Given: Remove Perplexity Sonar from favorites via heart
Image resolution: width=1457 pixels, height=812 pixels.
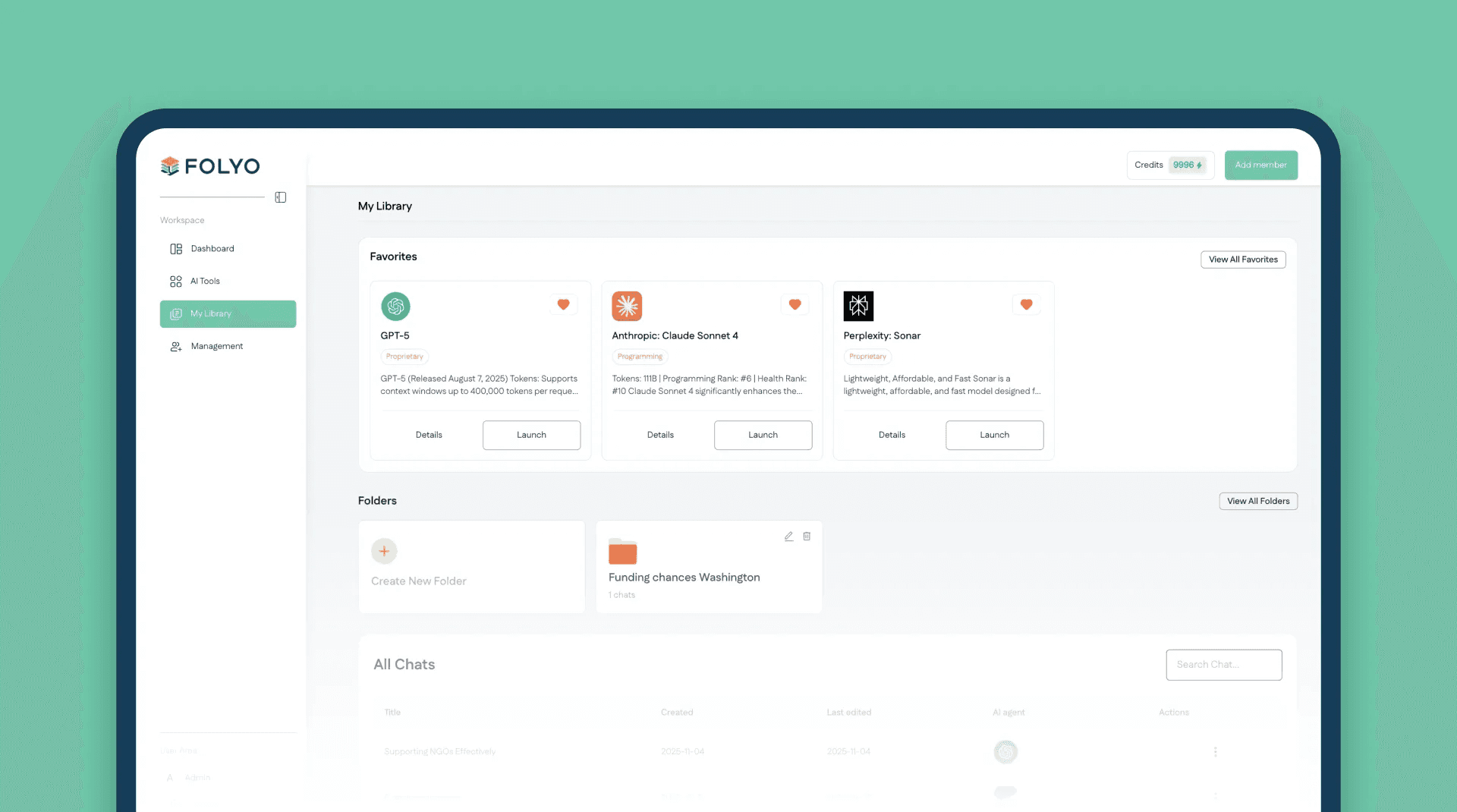Looking at the screenshot, I should (x=1026, y=304).
